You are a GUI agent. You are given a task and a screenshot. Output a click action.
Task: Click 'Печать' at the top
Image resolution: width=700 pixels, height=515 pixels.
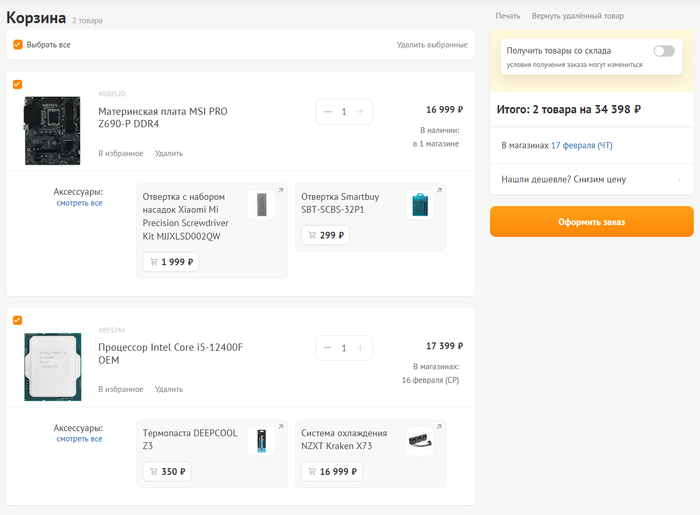coord(507,16)
